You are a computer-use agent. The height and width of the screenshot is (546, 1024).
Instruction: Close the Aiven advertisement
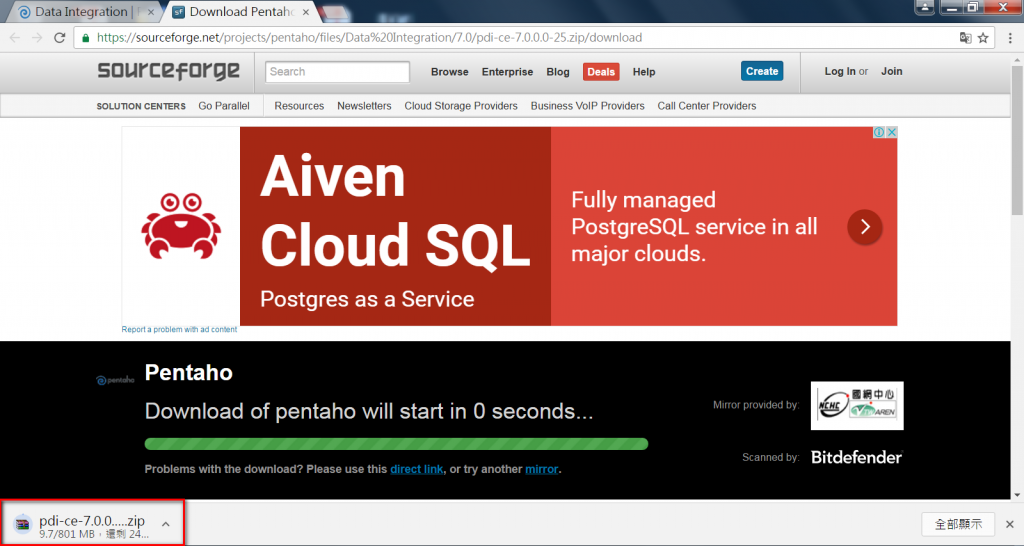pos(891,133)
